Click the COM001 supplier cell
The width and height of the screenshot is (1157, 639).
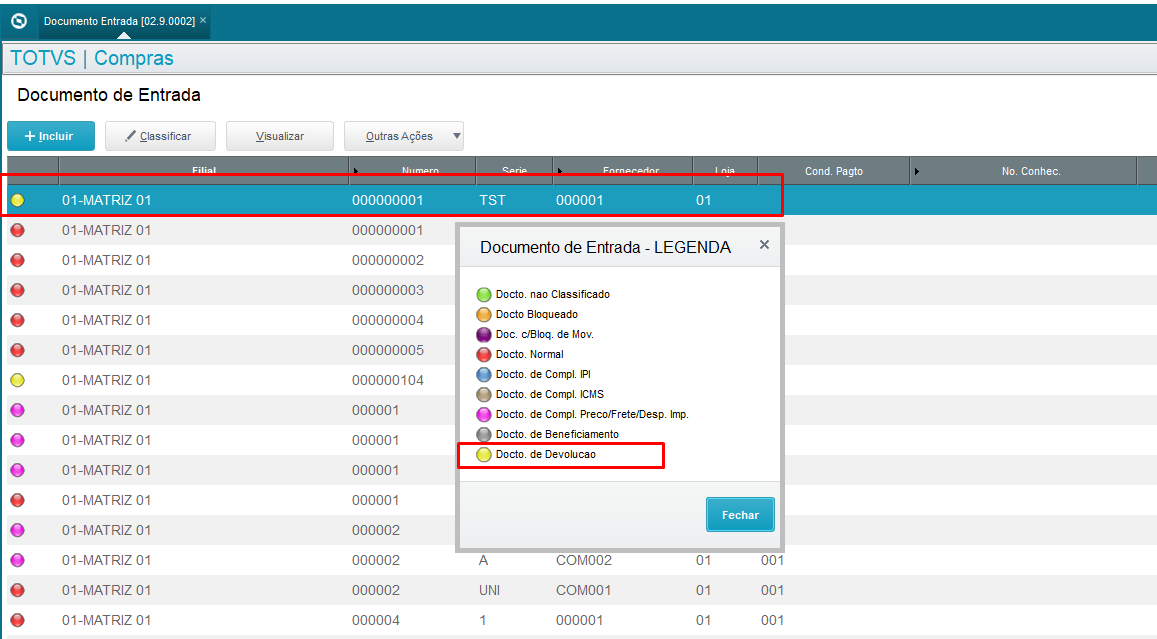[584, 590]
